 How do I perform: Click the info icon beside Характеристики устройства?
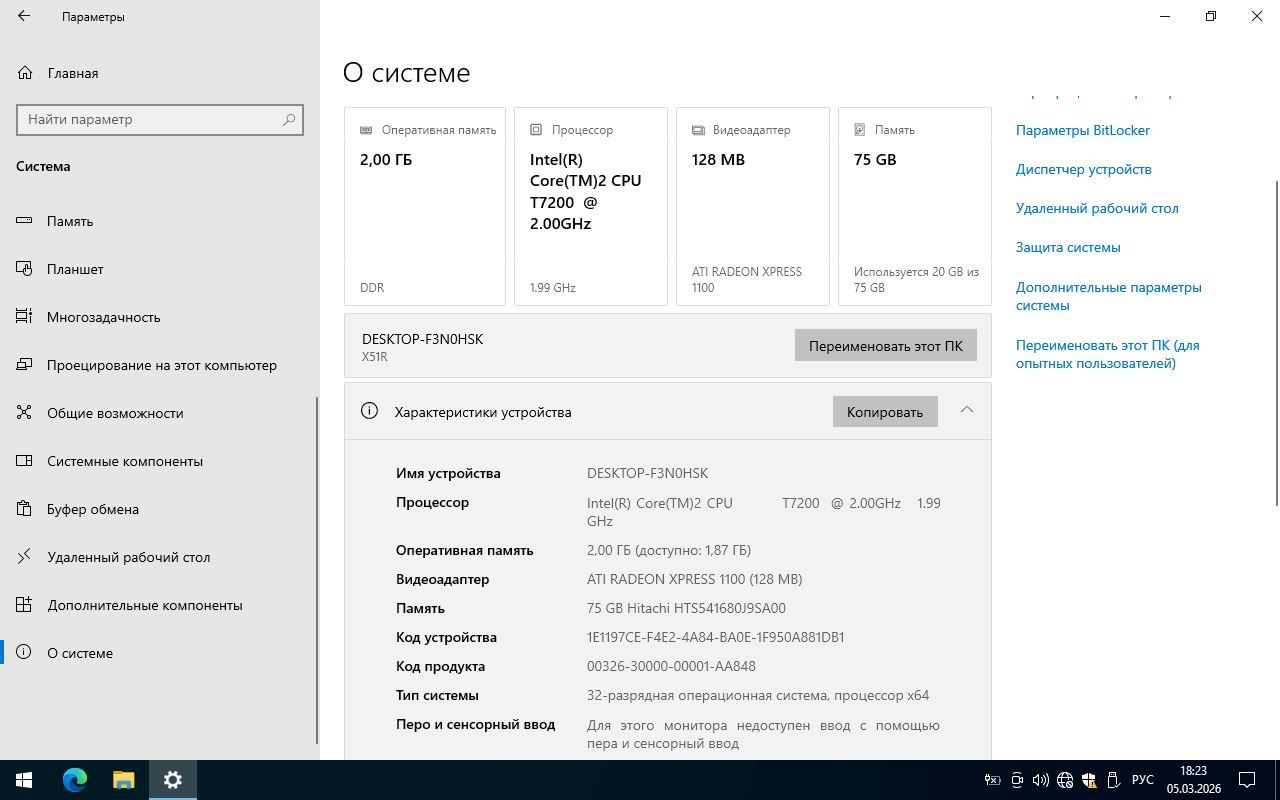tap(369, 411)
